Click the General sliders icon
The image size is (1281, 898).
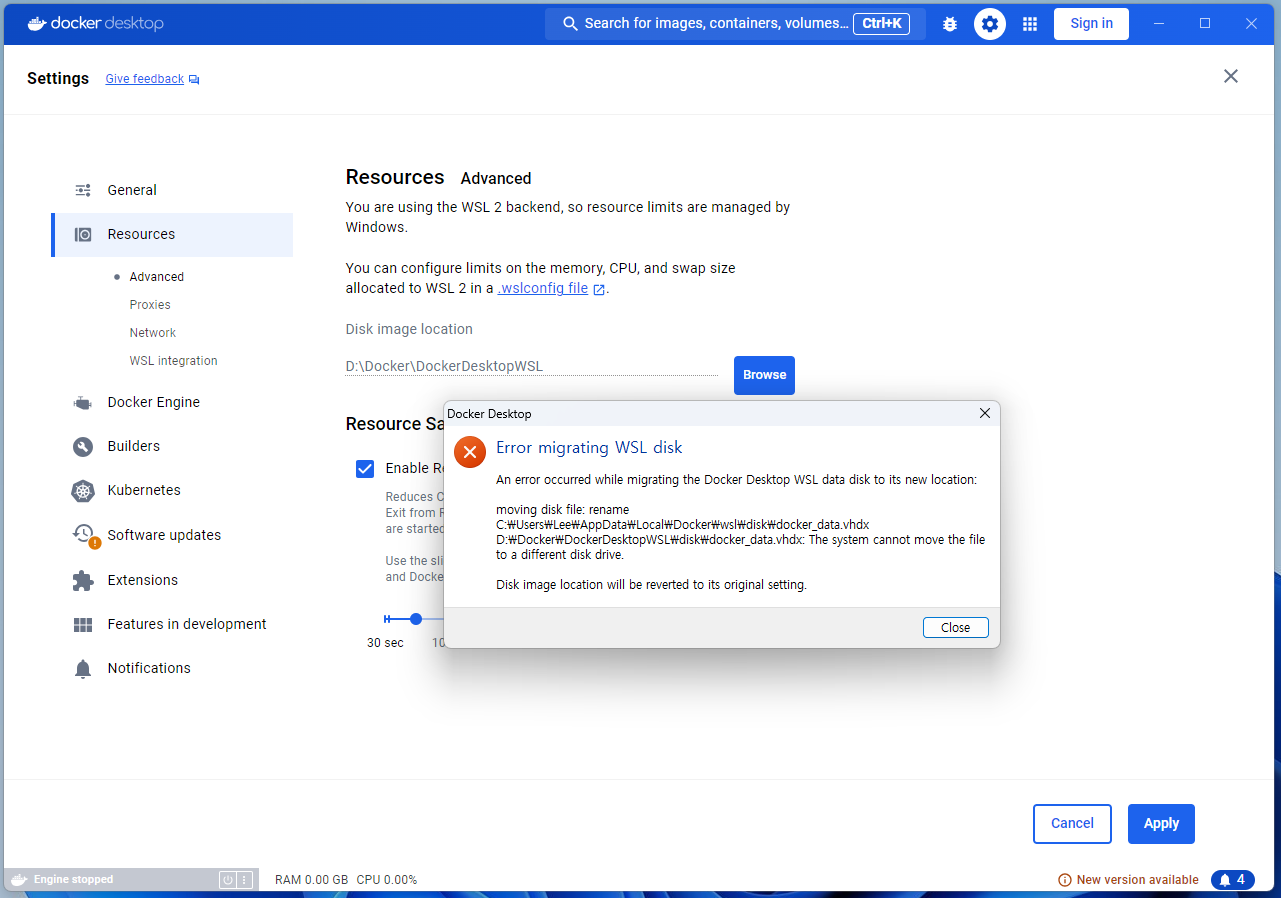83,190
